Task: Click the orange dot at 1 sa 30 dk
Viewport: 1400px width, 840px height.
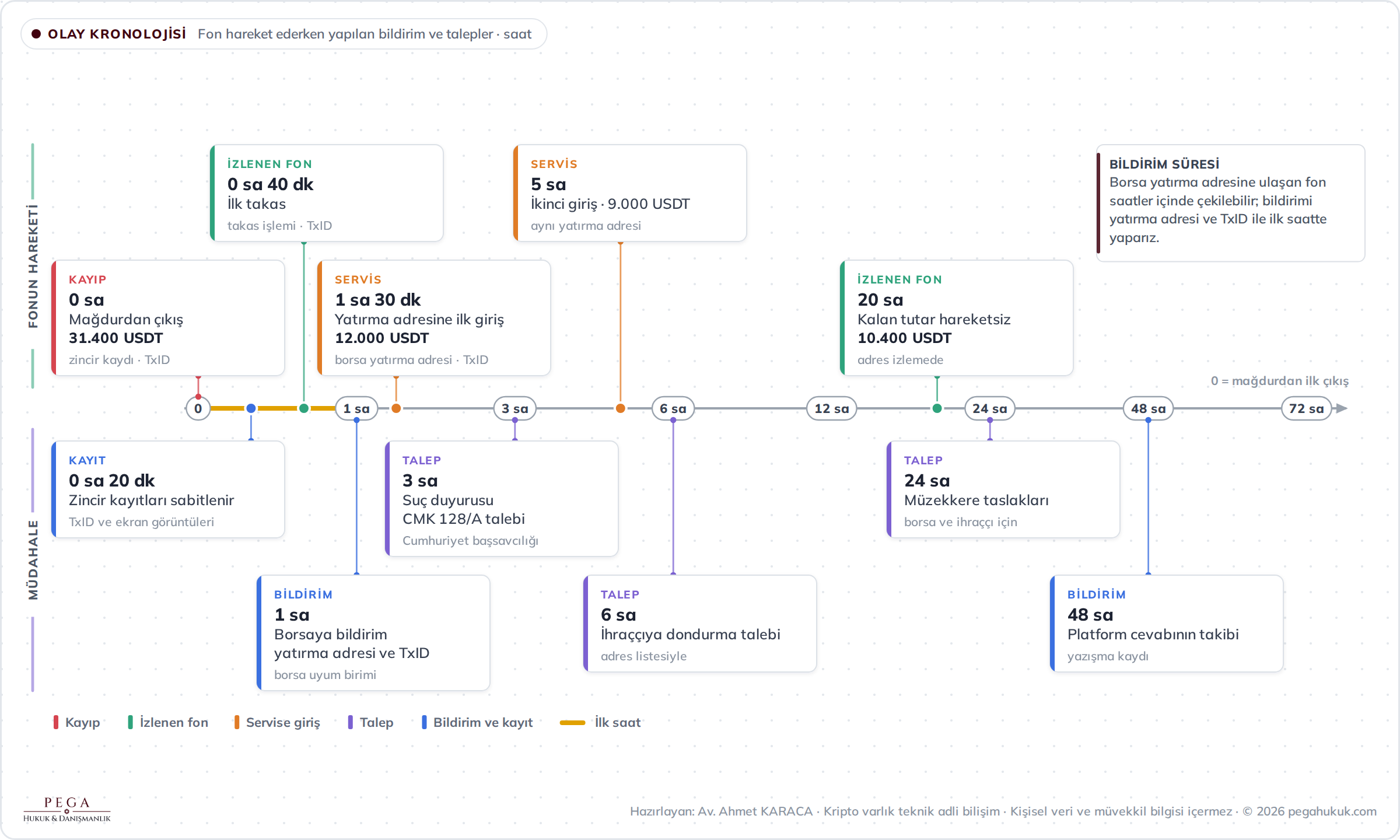Action: click(x=396, y=408)
